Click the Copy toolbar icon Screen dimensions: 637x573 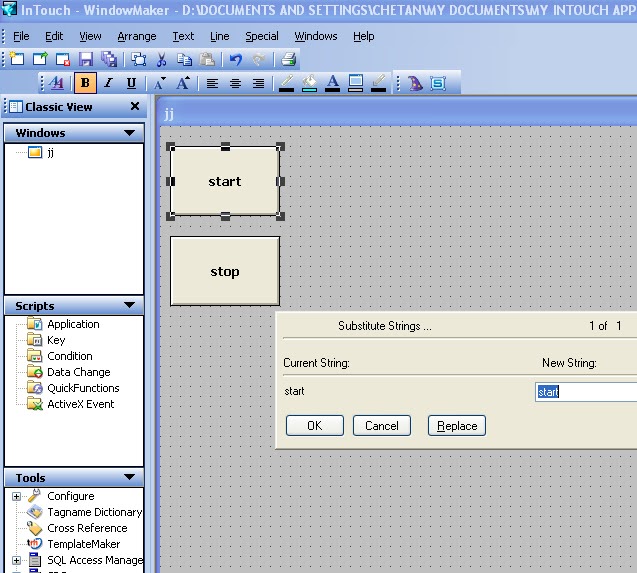pos(184,59)
